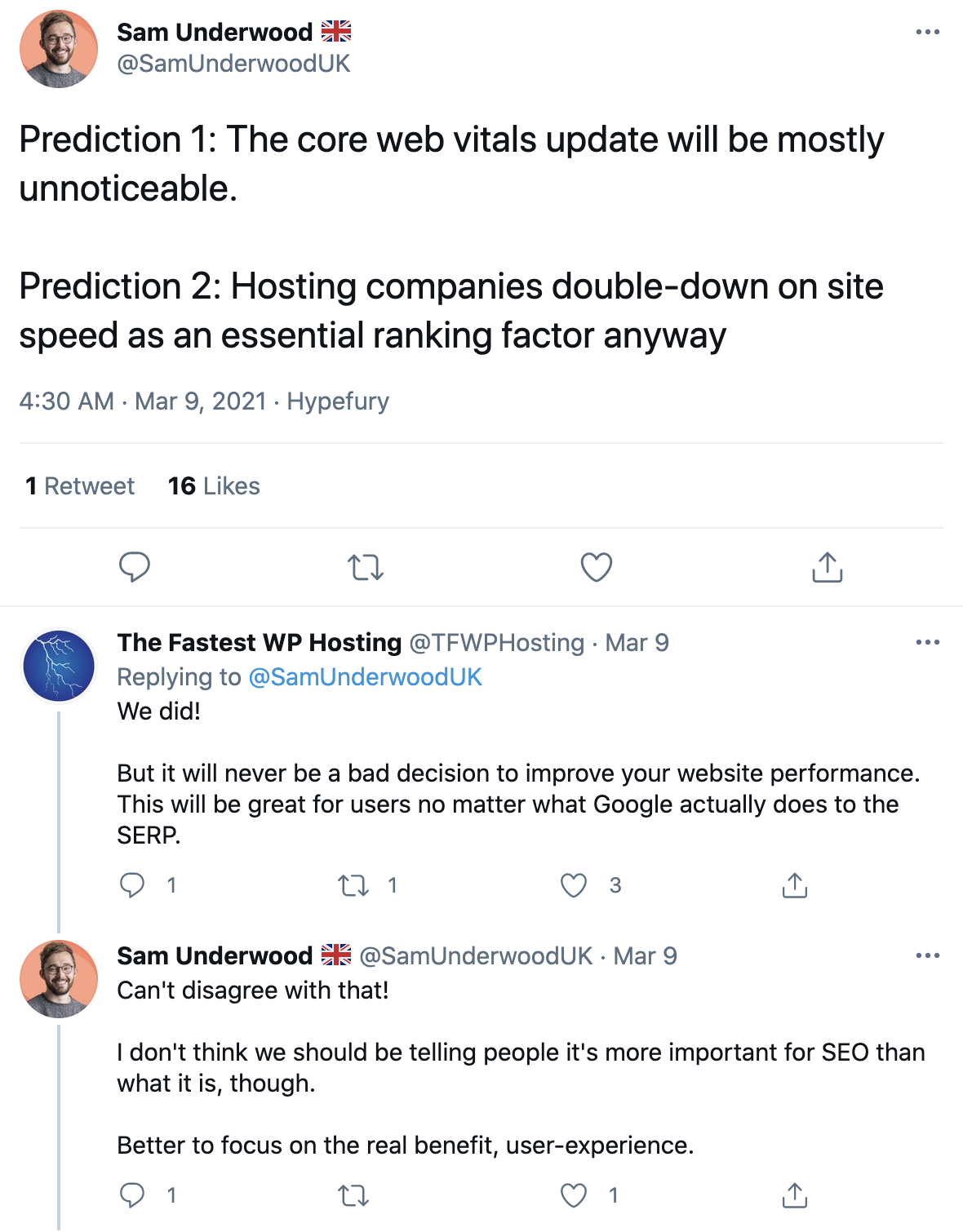Like The Fastest WP Hosting reply
The image size is (963, 1232).
click(574, 885)
